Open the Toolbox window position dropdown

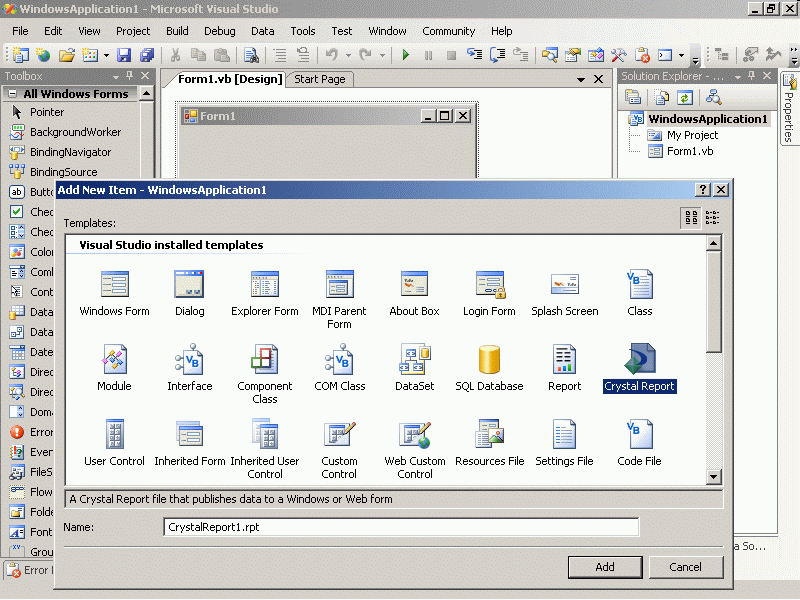click(x=115, y=76)
